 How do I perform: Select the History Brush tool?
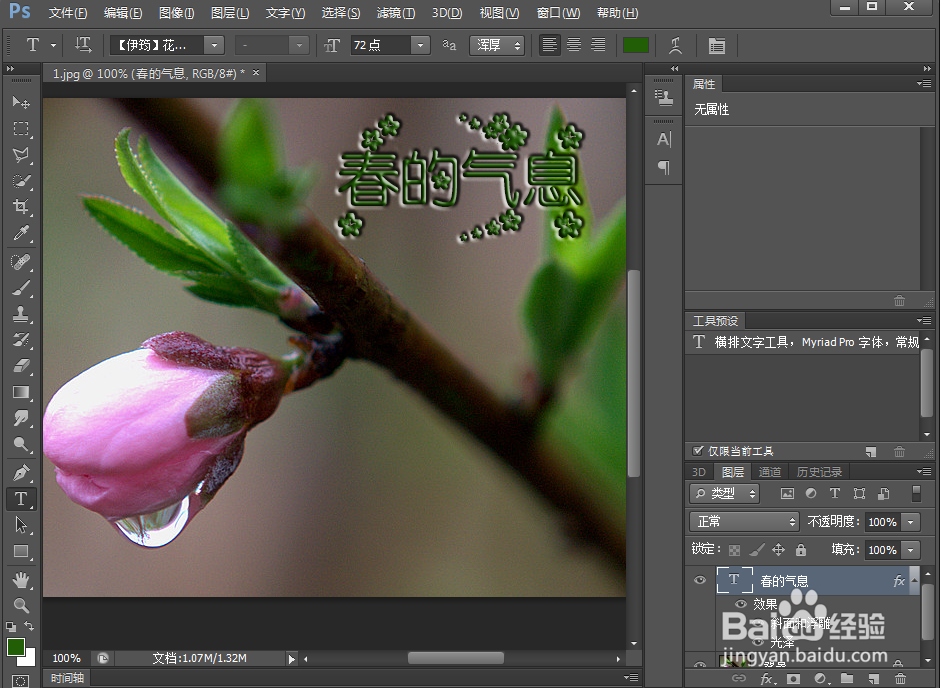[x=21, y=340]
